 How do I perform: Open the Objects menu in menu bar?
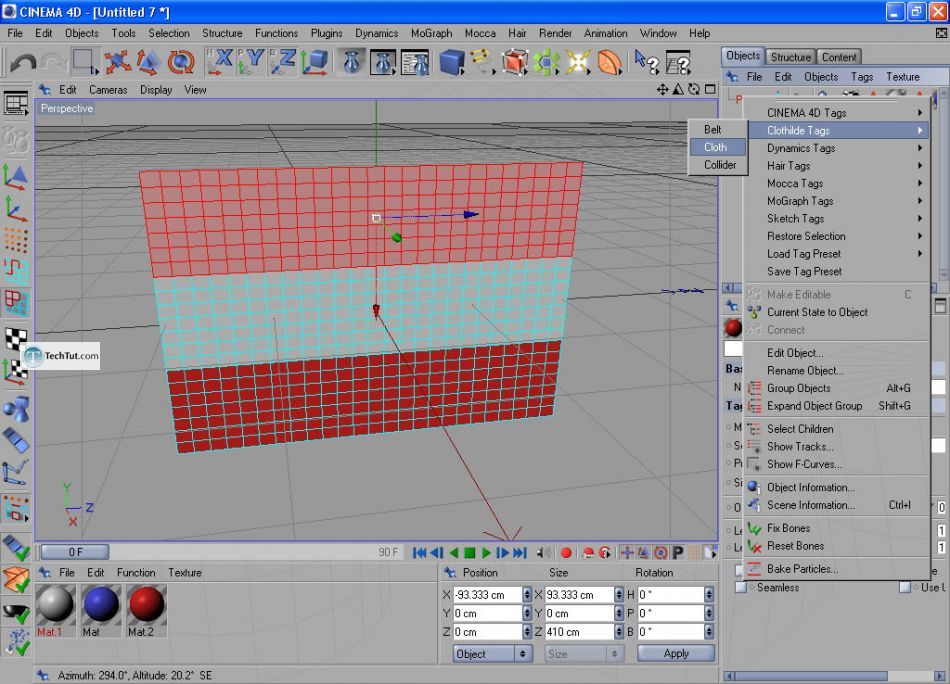(x=81, y=33)
